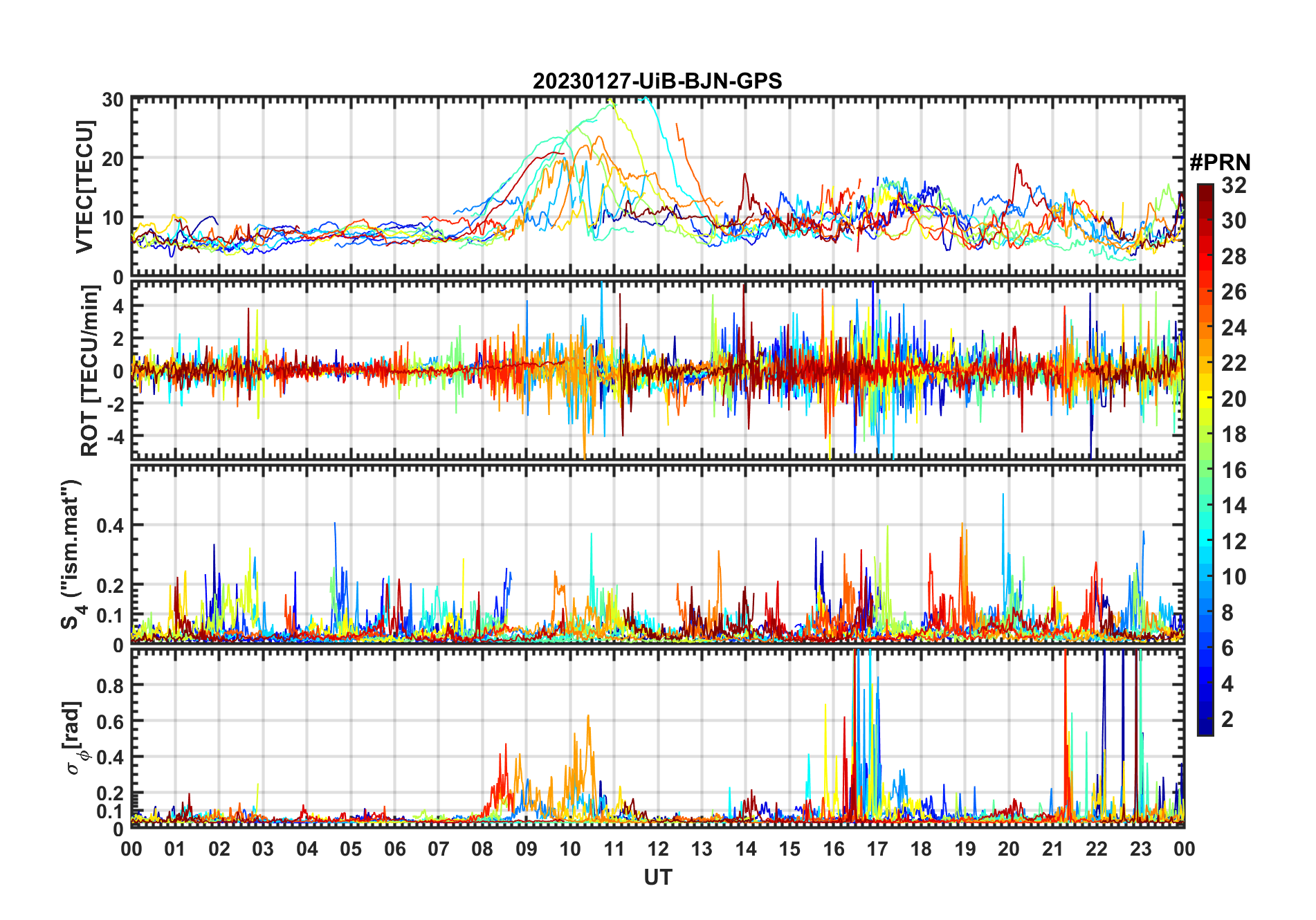1316x920 pixels.
Task: Click the 0.4 tick on S4 axis
Action: click(x=111, y=526)
